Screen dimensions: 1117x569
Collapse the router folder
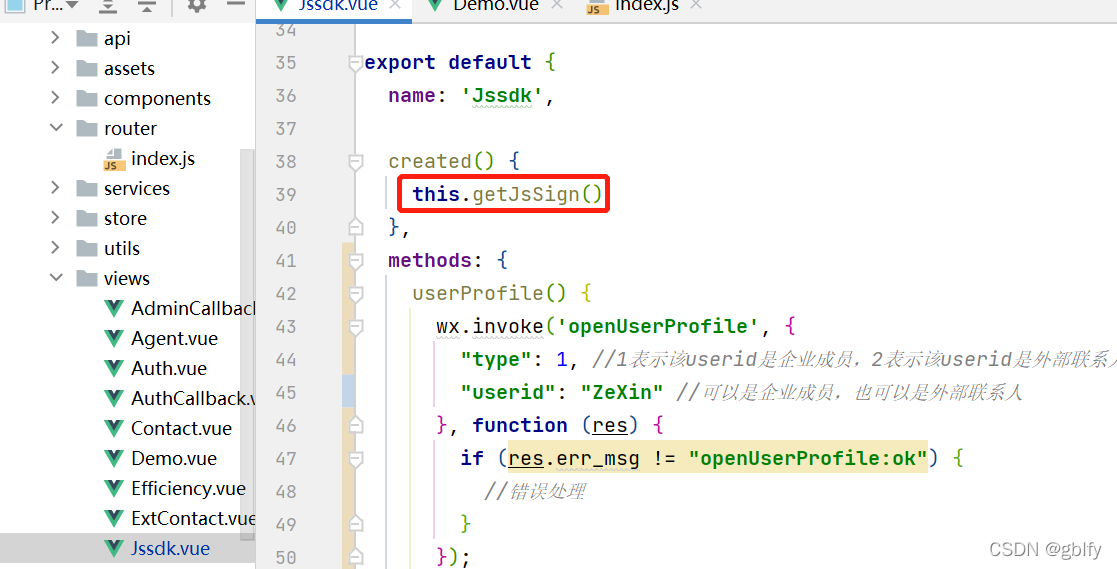coord(56,127)
